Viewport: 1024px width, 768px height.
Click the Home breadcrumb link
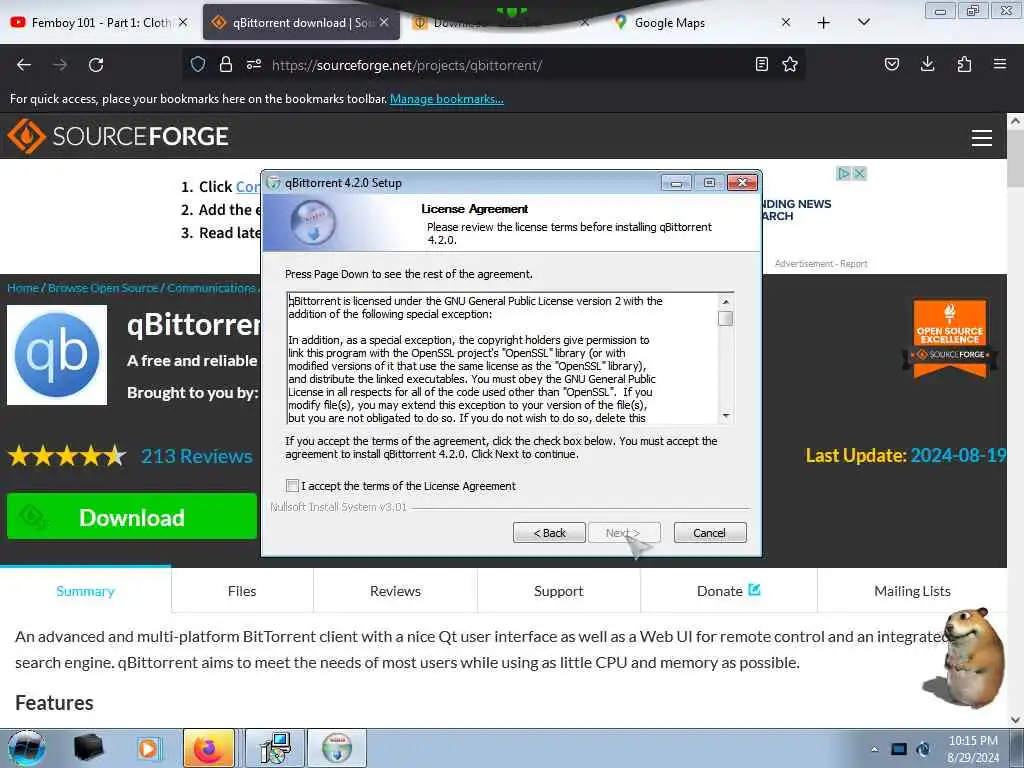pos(23,288)
